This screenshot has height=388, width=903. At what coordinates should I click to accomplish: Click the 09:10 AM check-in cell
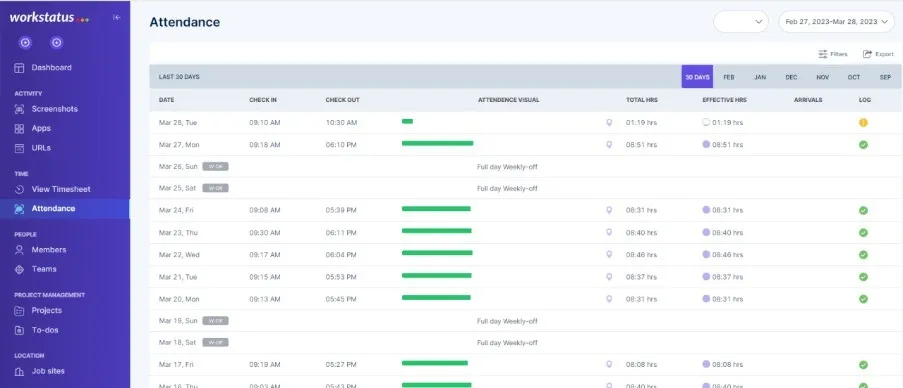click(x=265, y=123)
